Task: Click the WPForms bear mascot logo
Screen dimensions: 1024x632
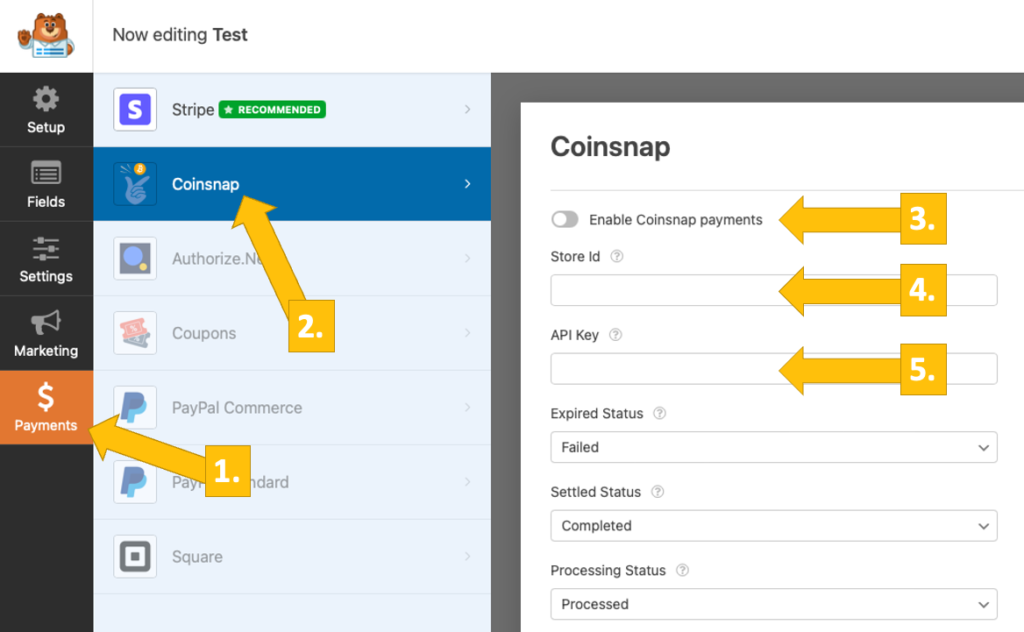Action: tap(45, 35)
